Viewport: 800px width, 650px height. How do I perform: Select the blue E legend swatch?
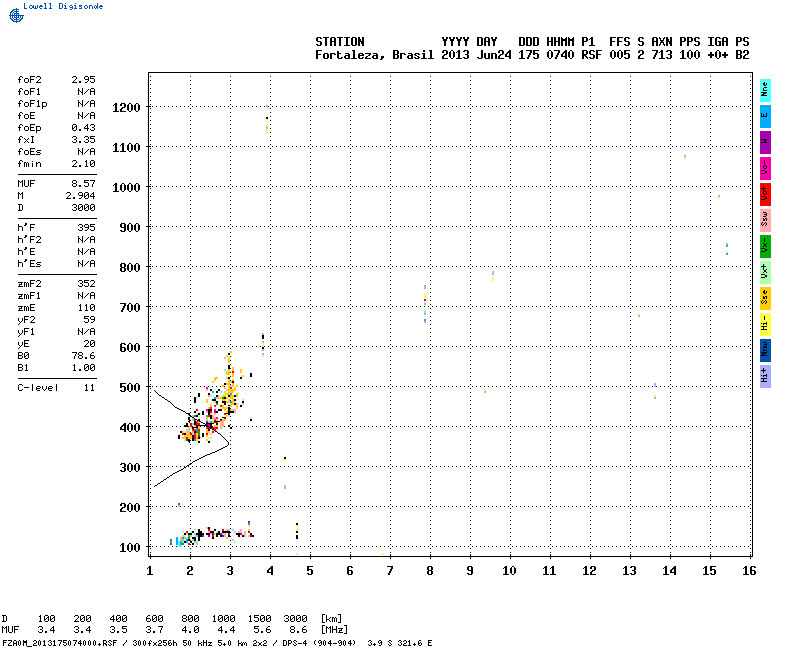765,116
